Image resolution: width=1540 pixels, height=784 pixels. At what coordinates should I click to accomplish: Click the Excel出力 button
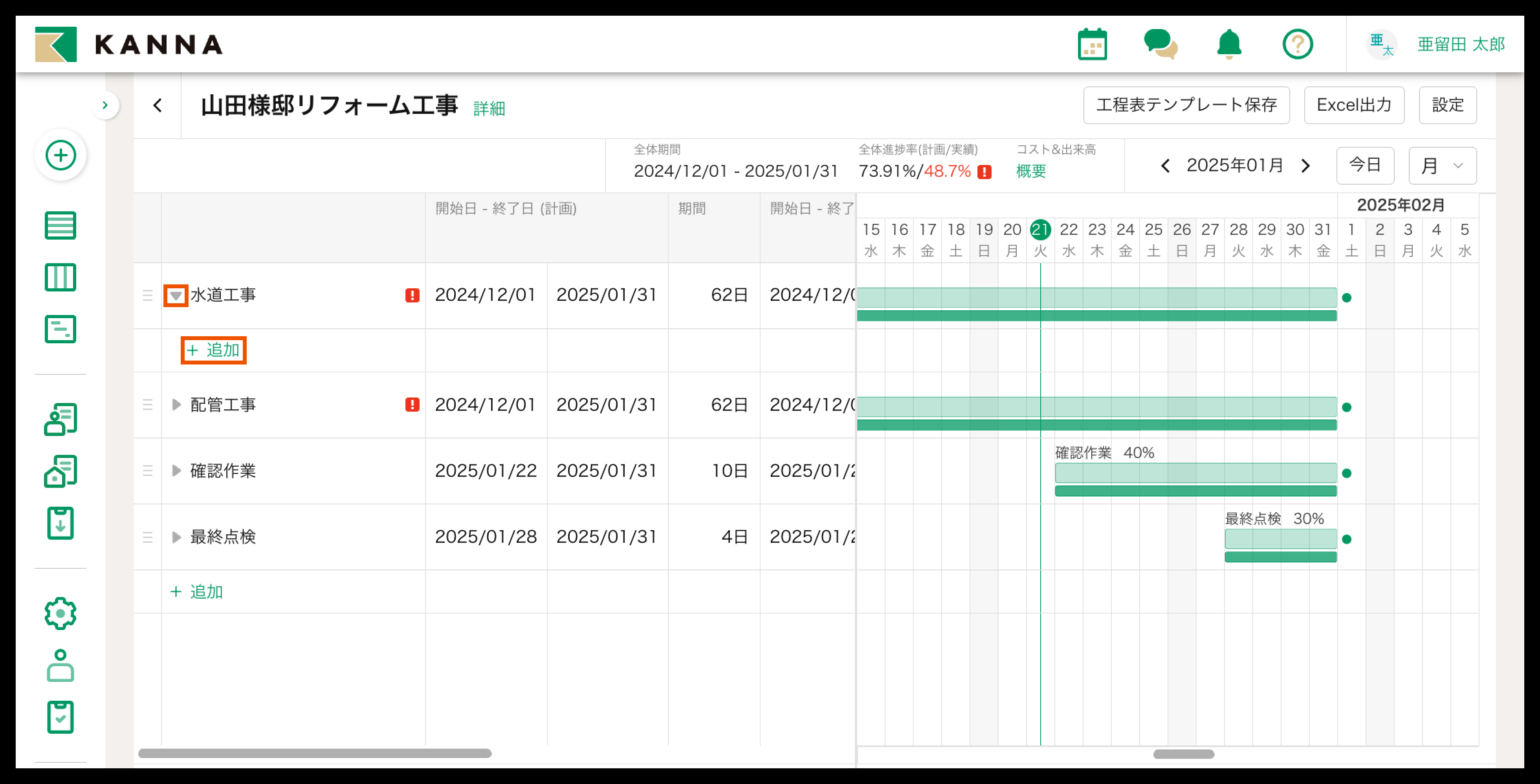1353,105
